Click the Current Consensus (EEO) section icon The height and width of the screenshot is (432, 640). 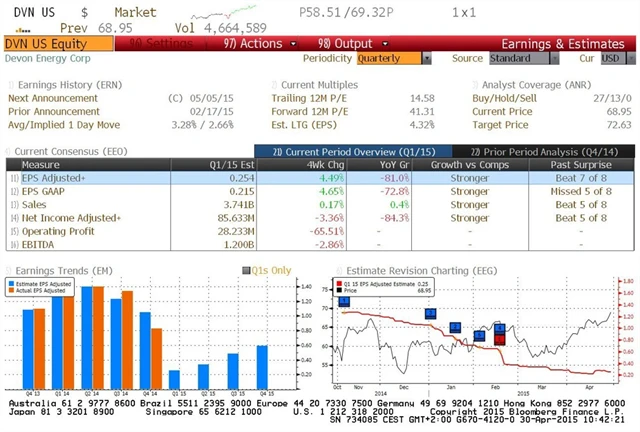tap(10, 151)
